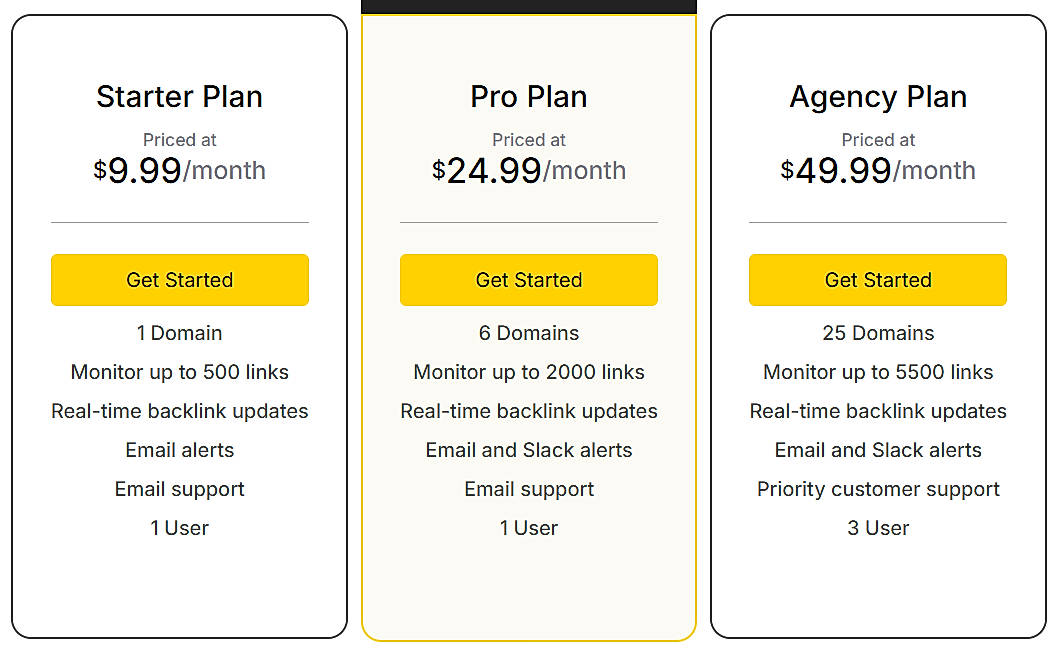Select the 6 Domains feature on Pro Plan
The image size is (1059, 652).
tap(528, 333)
